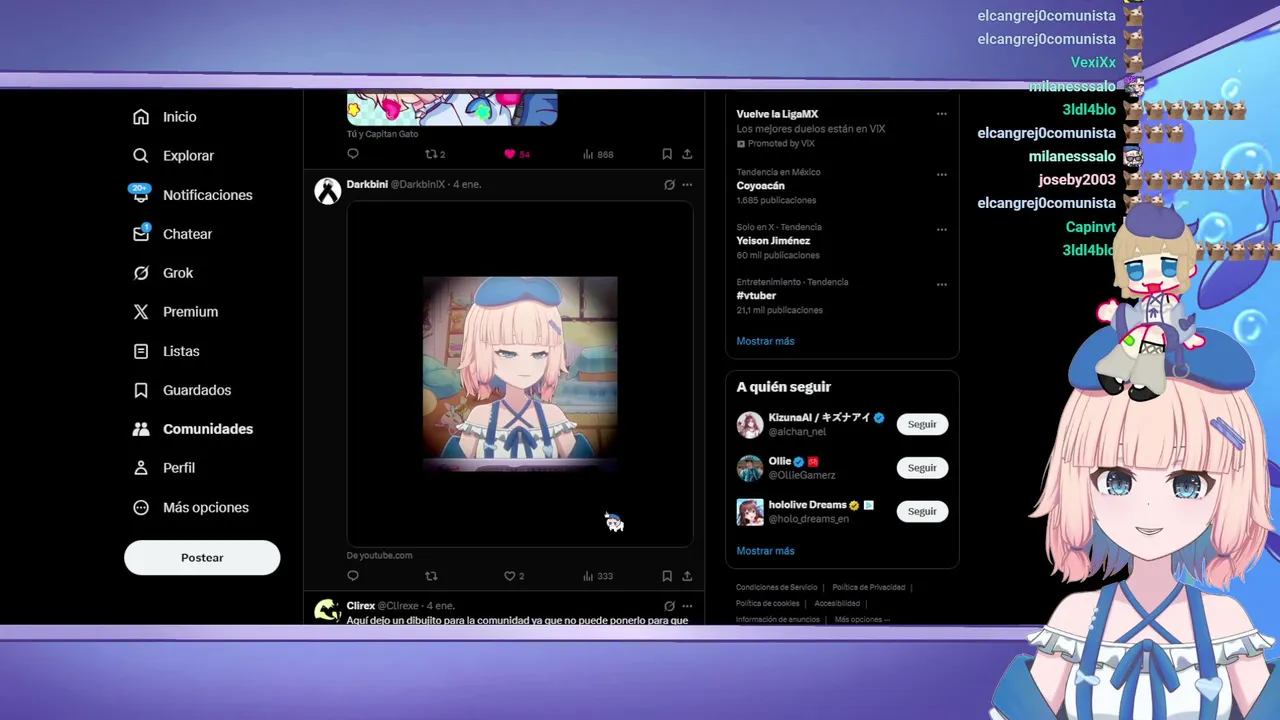Open Inicio home icon in sidebar
The height and width of the screenshot is (720, 1280).
141,117
